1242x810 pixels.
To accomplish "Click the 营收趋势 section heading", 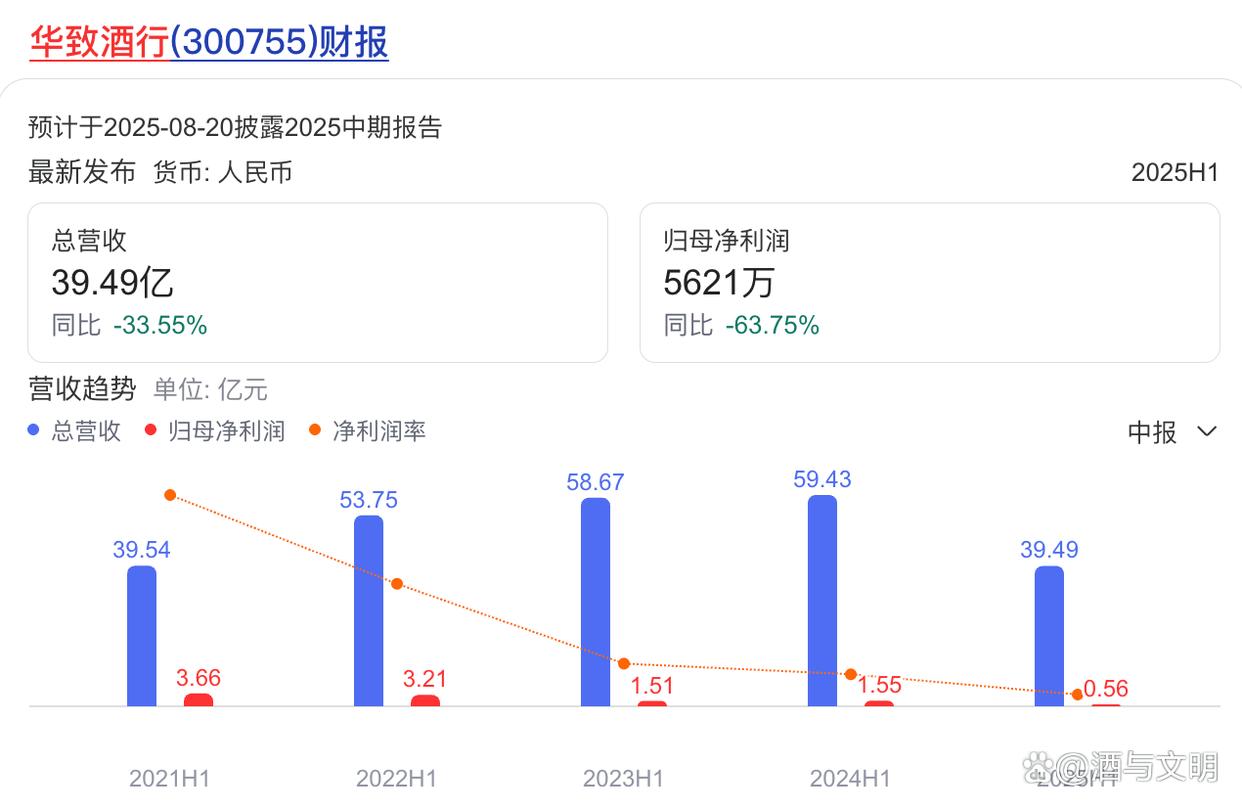I will tap(82, 388).
